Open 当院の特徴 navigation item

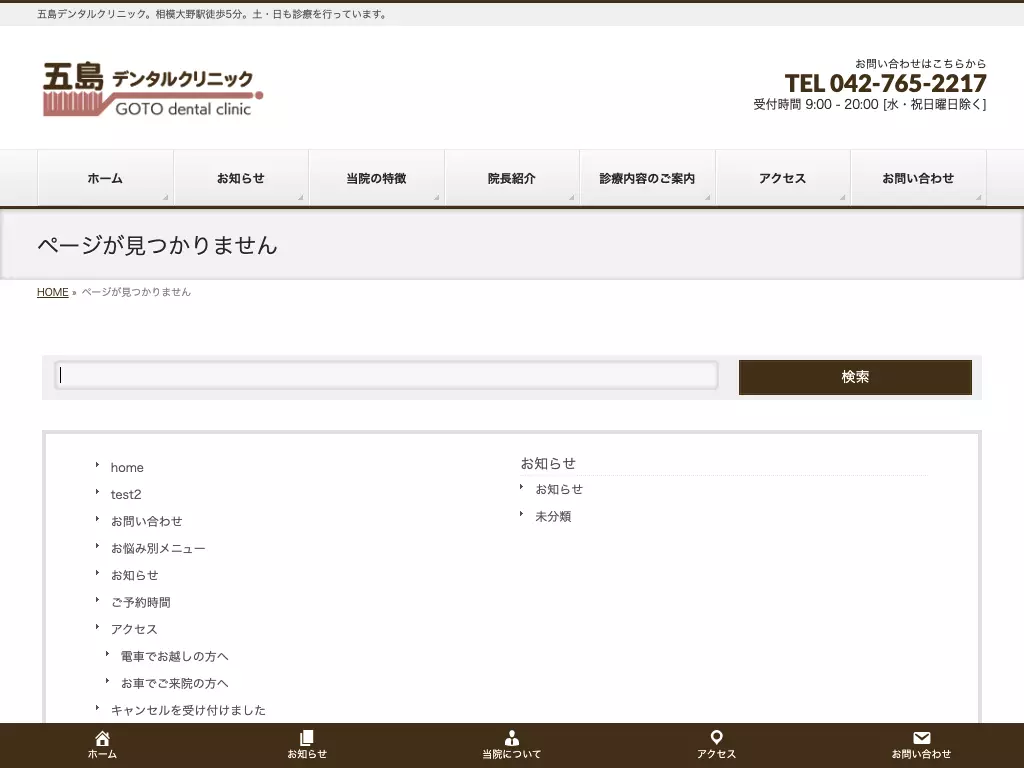point(376,178)
